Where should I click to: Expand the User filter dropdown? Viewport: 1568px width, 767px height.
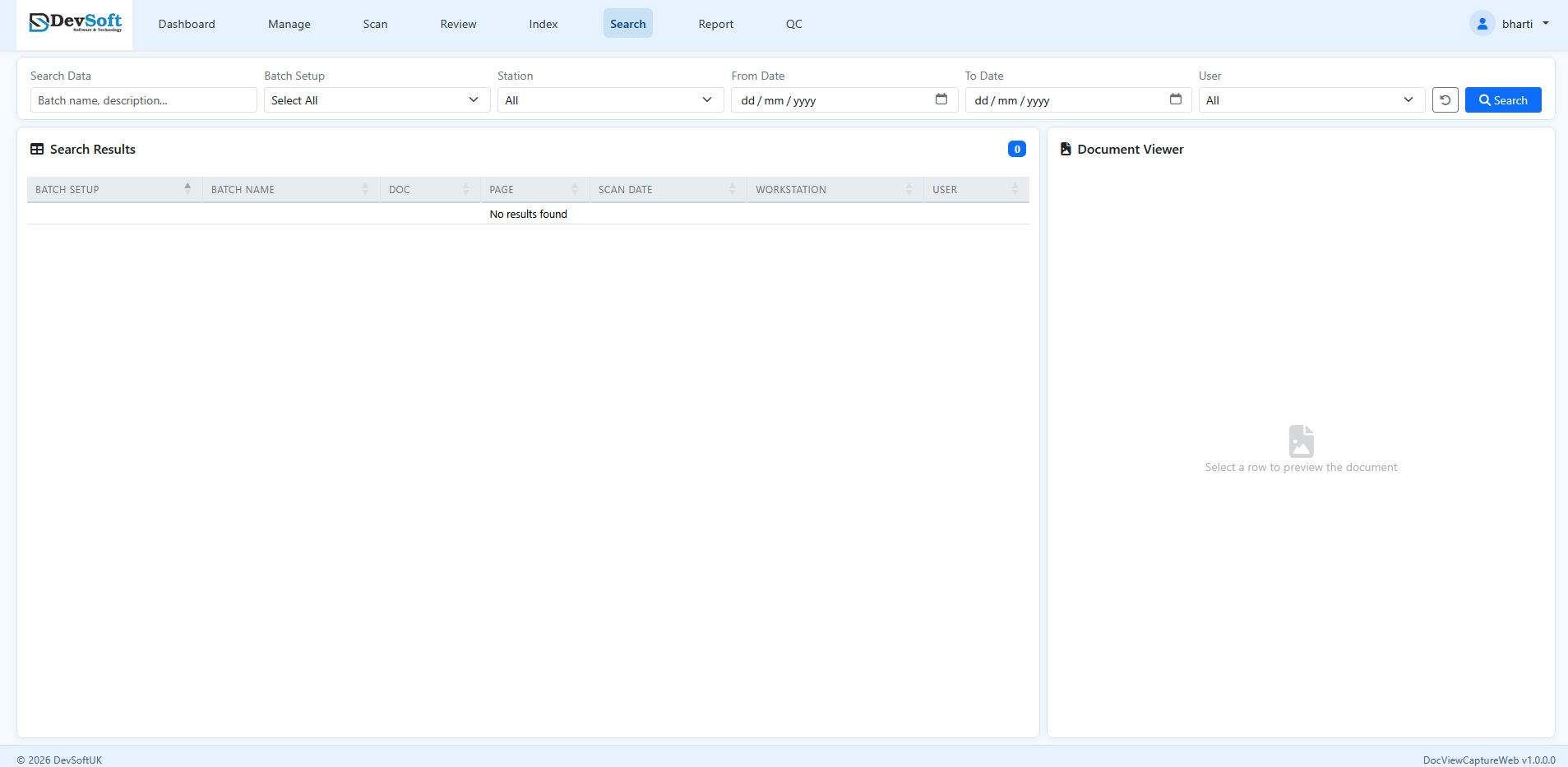[x=1311, y=100]
